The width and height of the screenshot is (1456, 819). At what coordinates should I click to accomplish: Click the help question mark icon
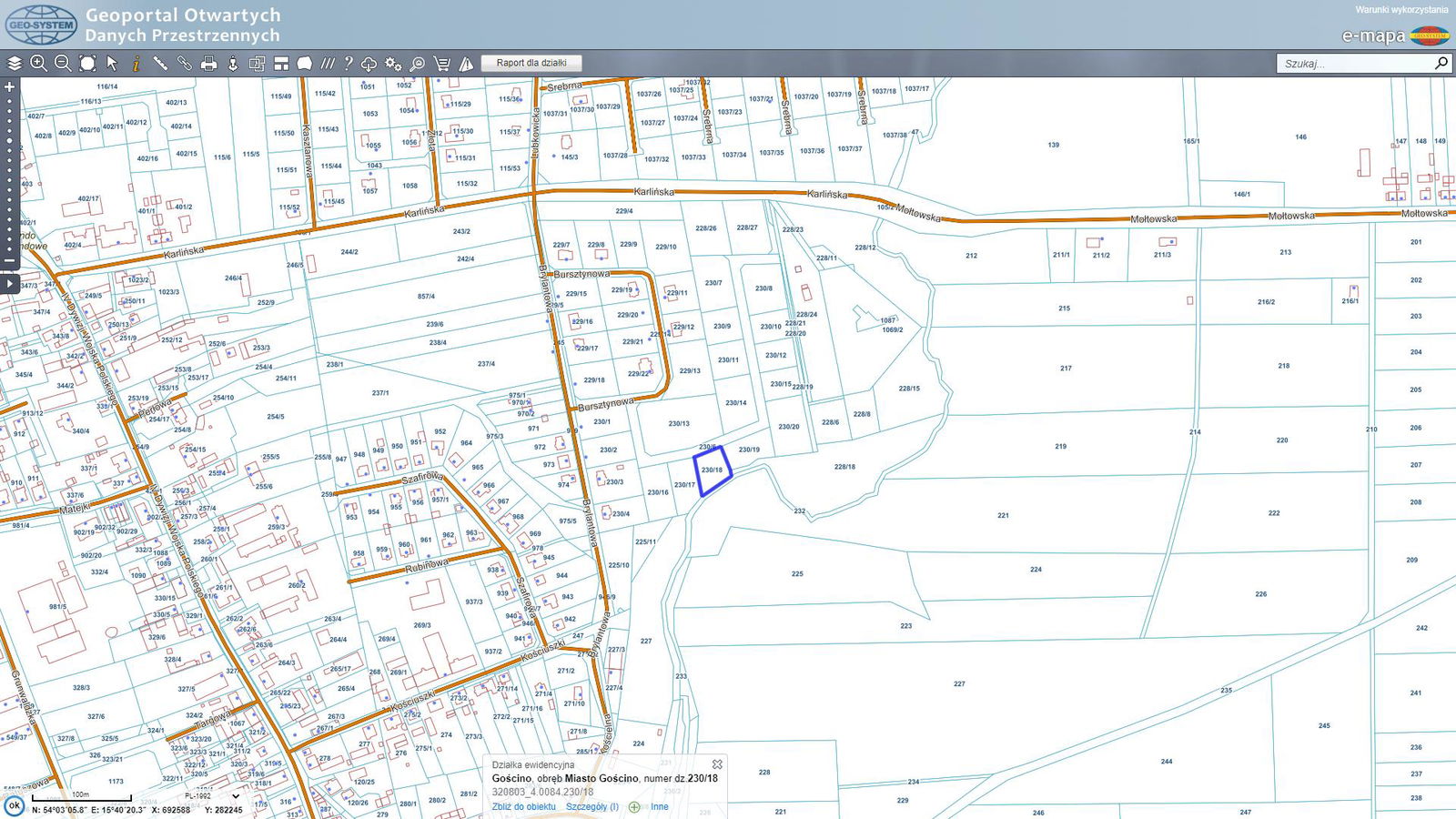(348, 64)
